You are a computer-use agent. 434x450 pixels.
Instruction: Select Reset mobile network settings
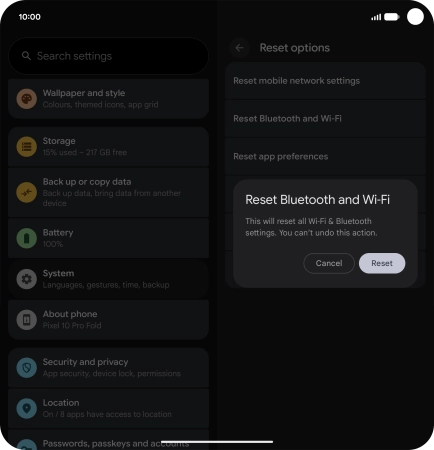325,81
